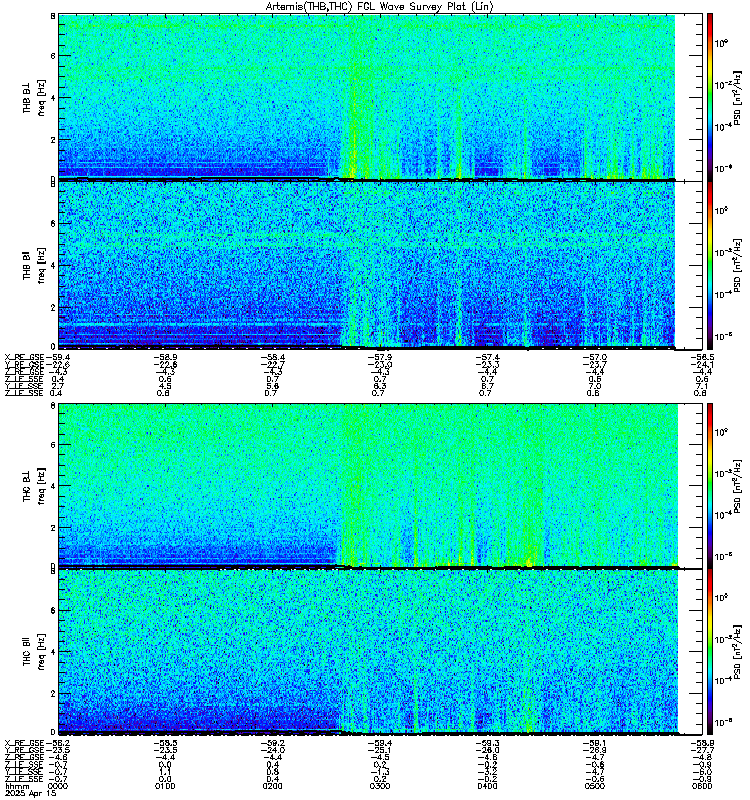Click the THC X_RE_GSE value '-59.1'
This screenshot has width=750, height=800.
point(594,743)
